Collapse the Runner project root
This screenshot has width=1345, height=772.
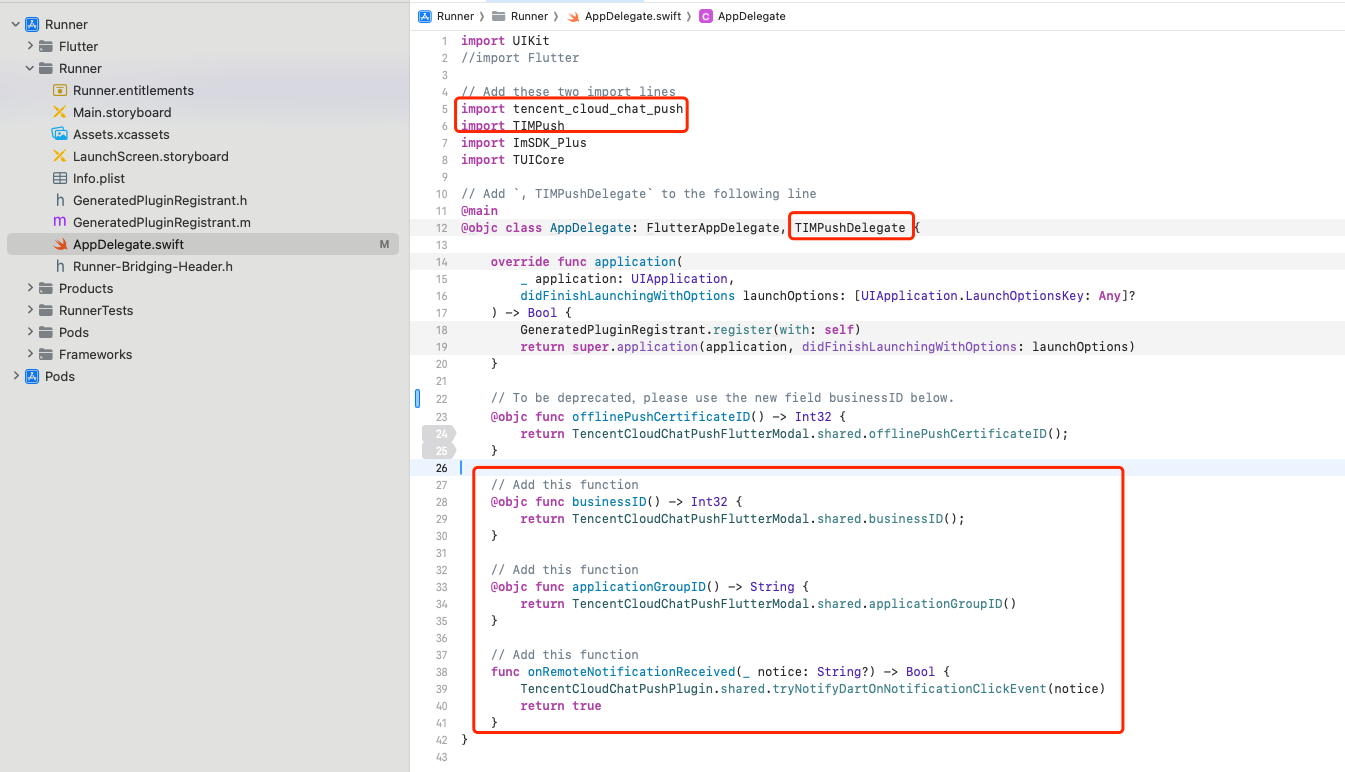pyautogui.click(x=16, y=24)
